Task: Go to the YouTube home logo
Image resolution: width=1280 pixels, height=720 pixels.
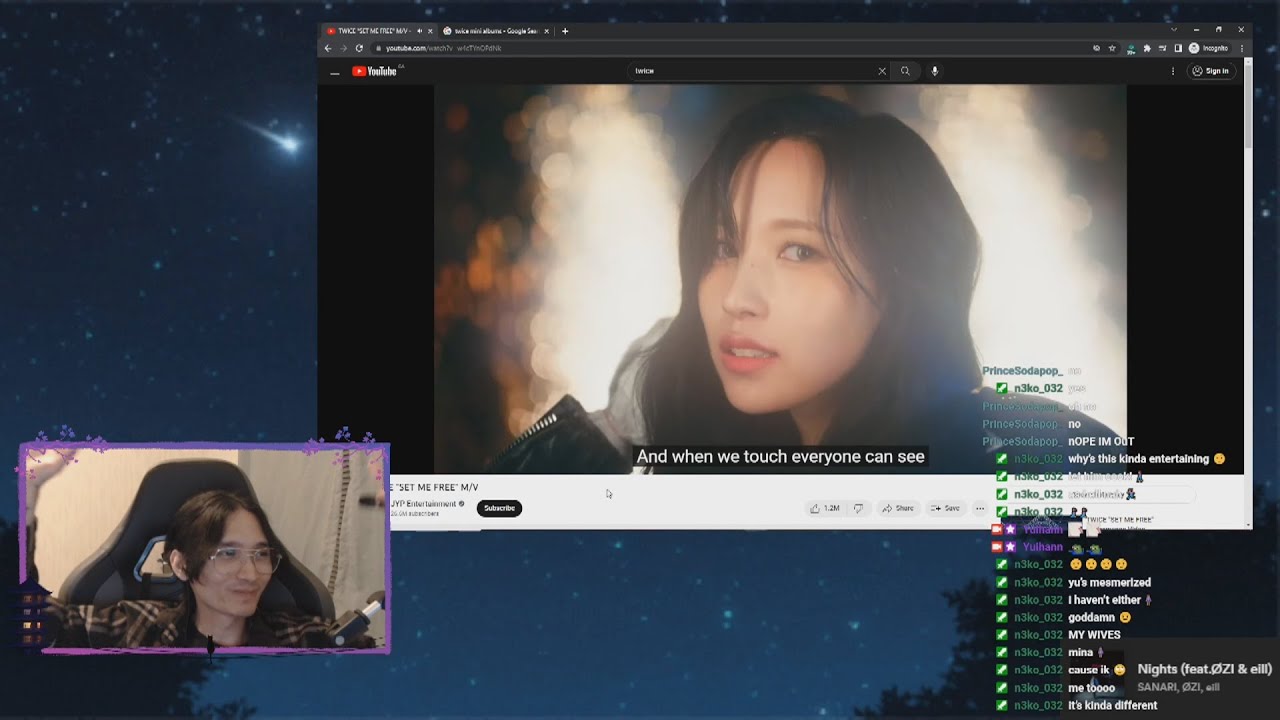Action: pos(375,71)
